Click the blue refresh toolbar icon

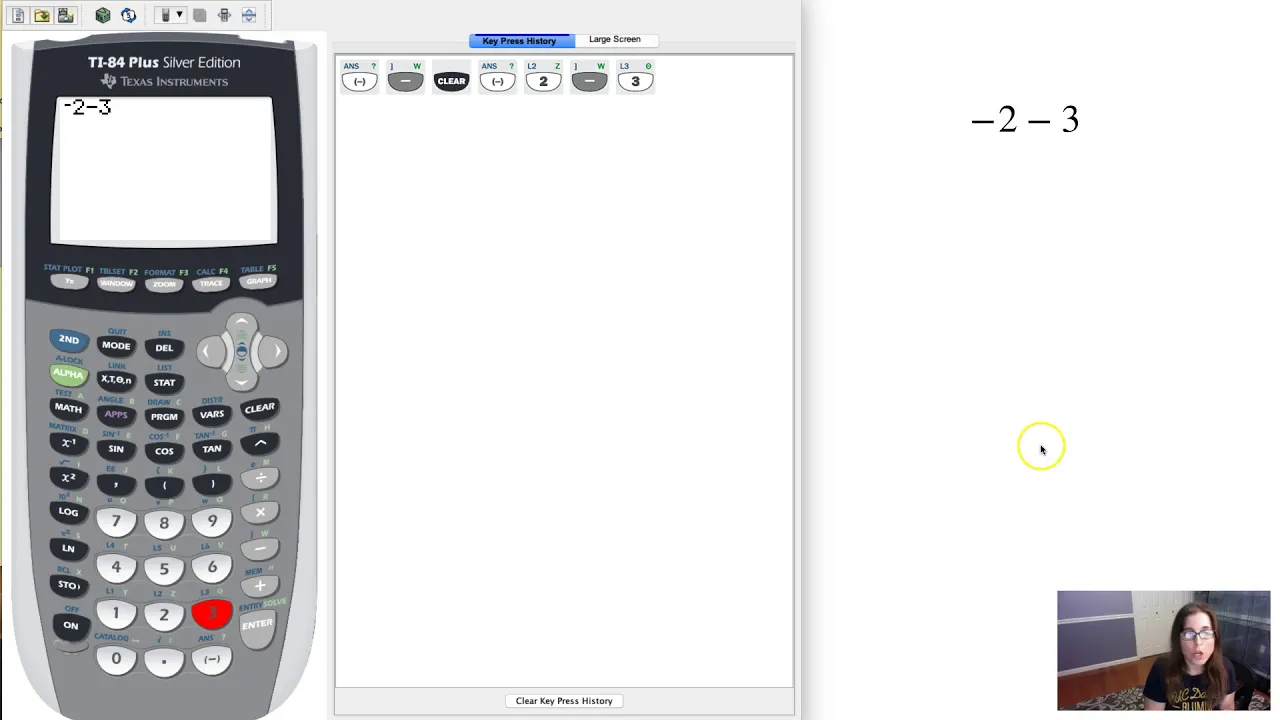tap(128, 15)
